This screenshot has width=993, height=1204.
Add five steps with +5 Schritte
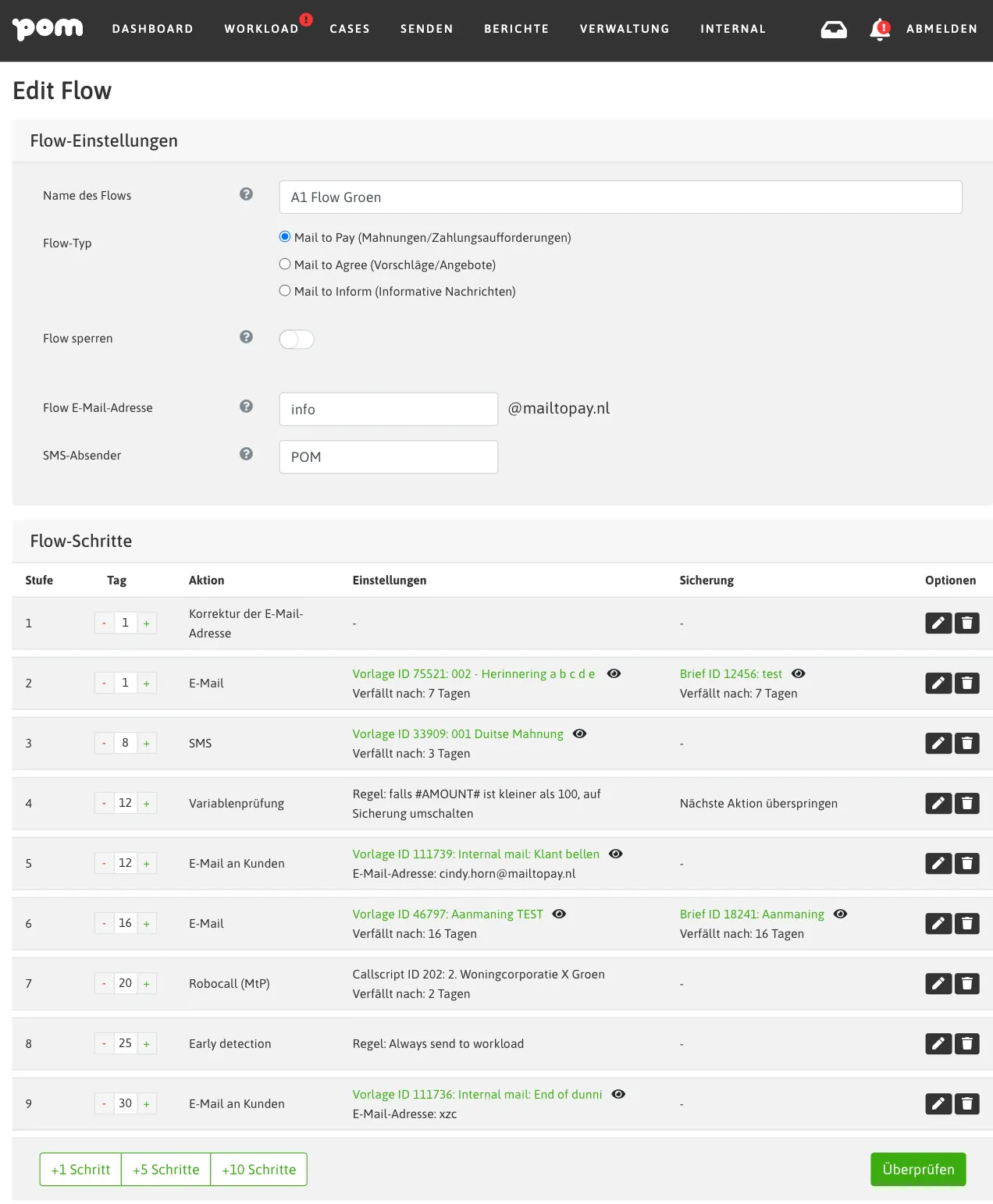point(165,1169)
